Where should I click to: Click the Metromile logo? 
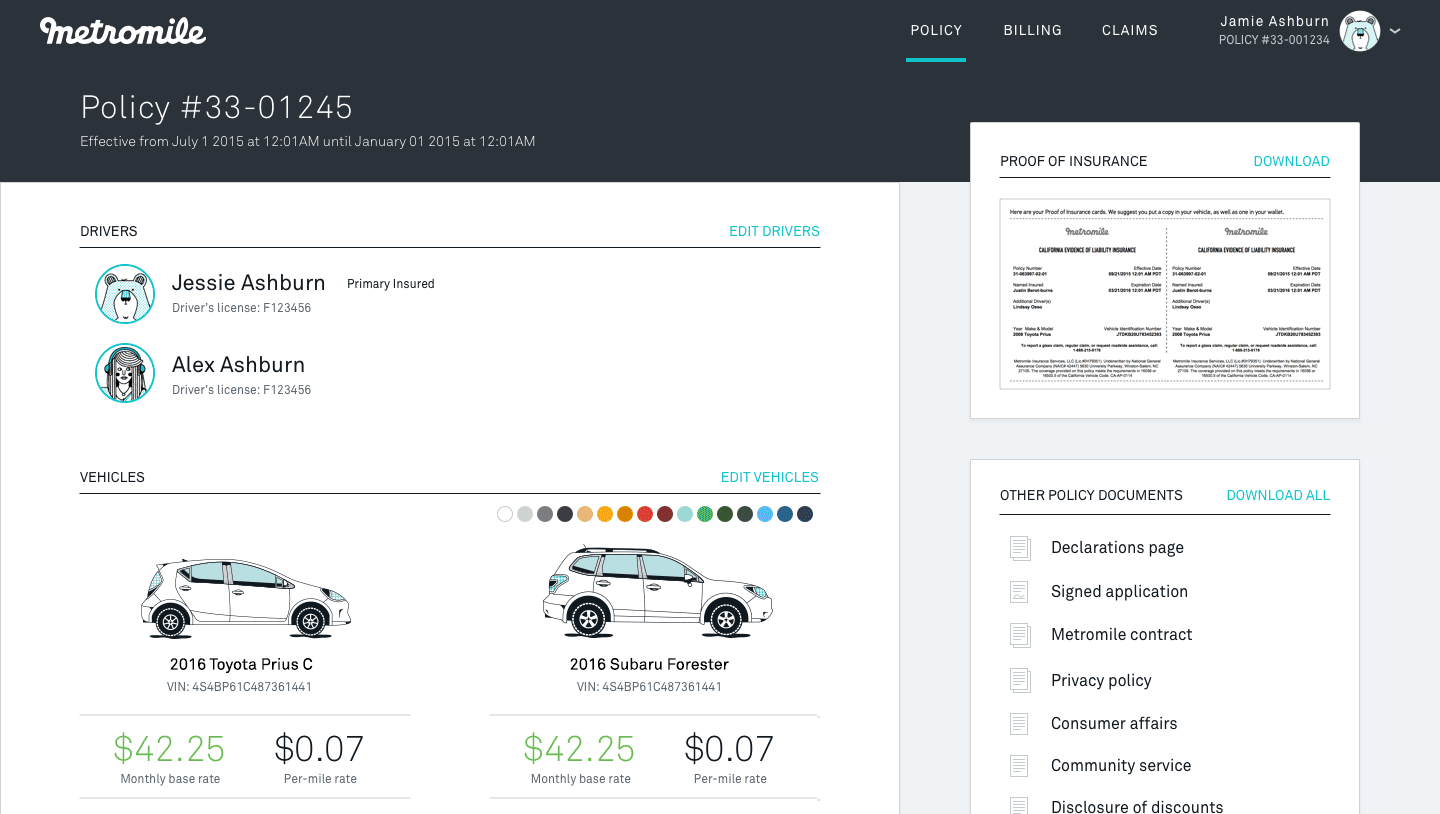123,31
